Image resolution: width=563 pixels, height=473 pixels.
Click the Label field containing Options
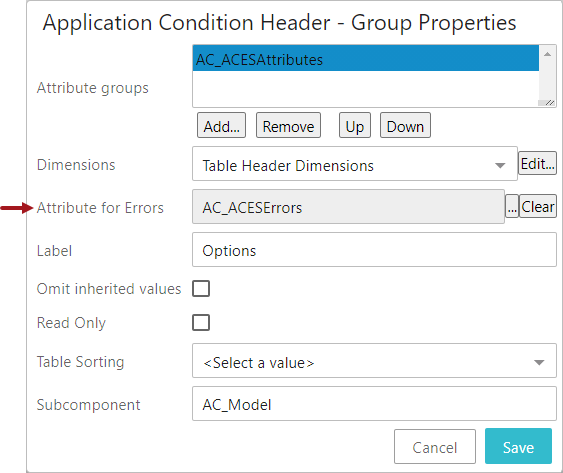pyautogui.click(x=374, y=250)
